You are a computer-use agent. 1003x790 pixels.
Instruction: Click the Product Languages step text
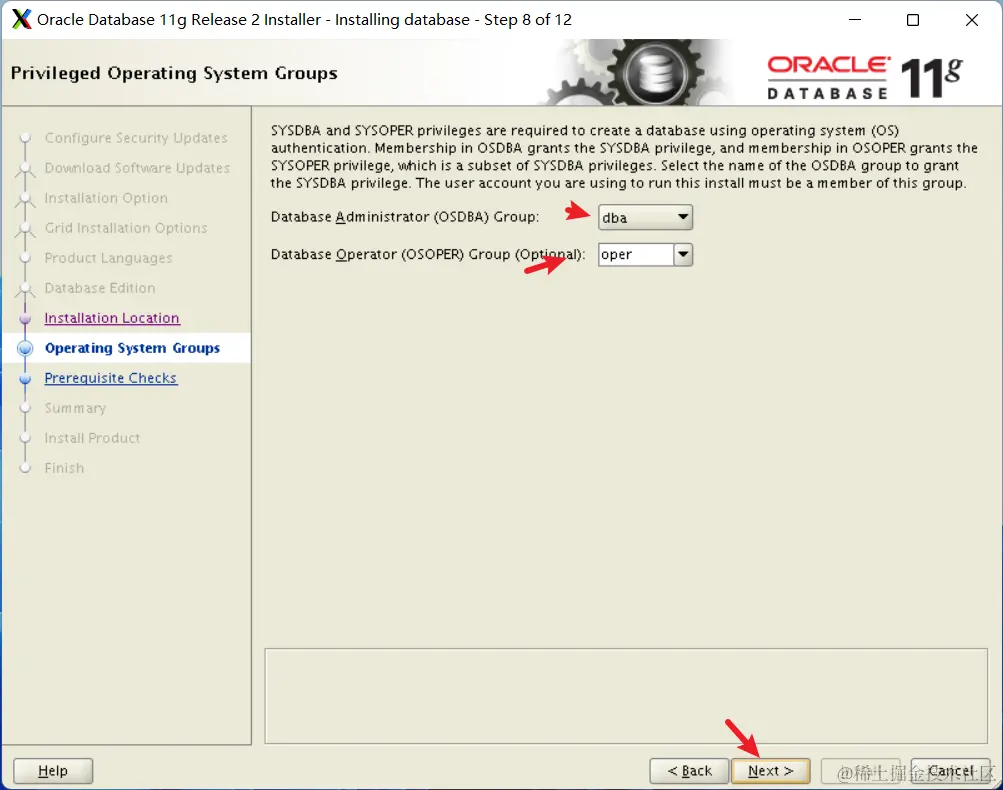[x=108, y=258]
